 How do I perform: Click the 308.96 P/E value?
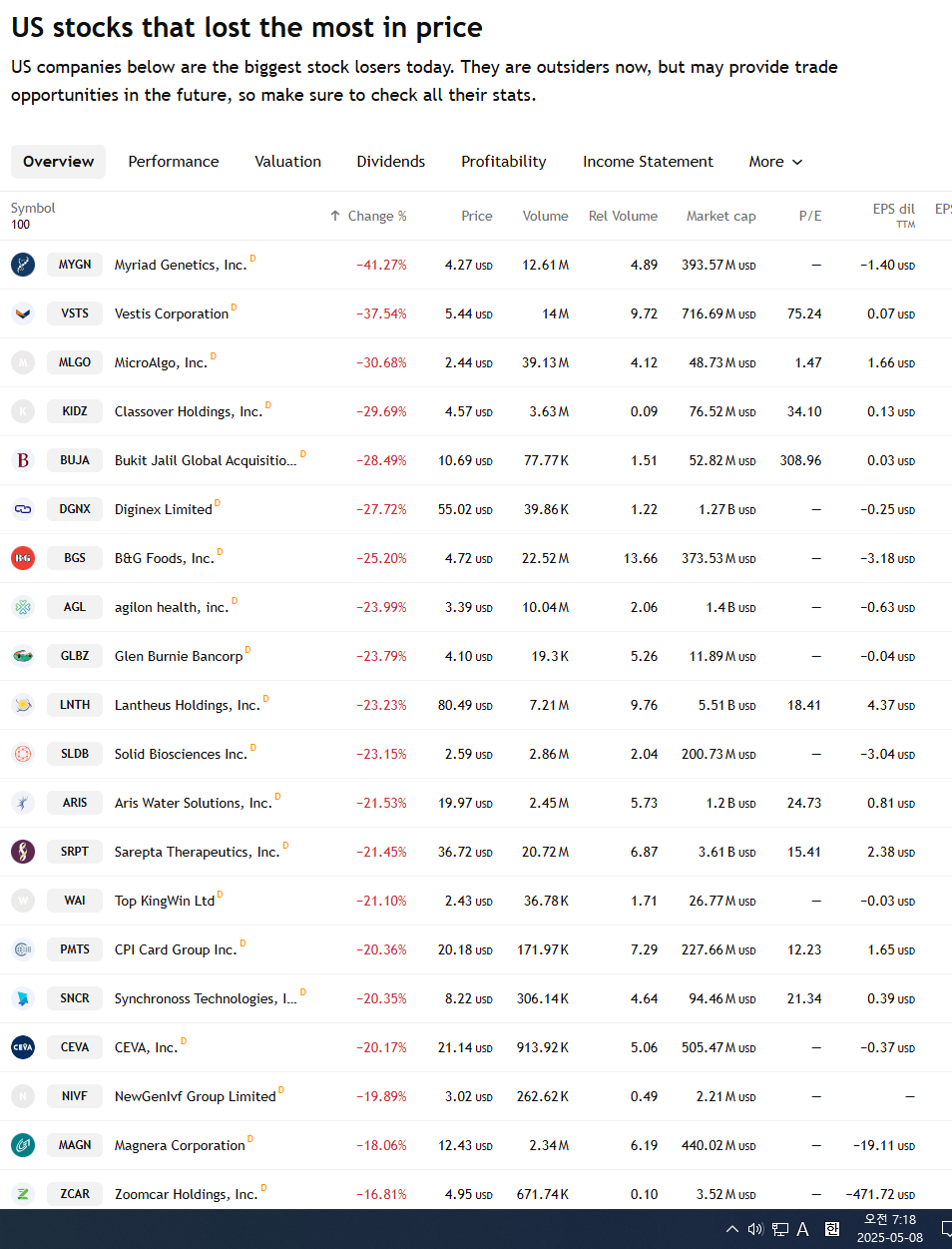tap(800, 460)
